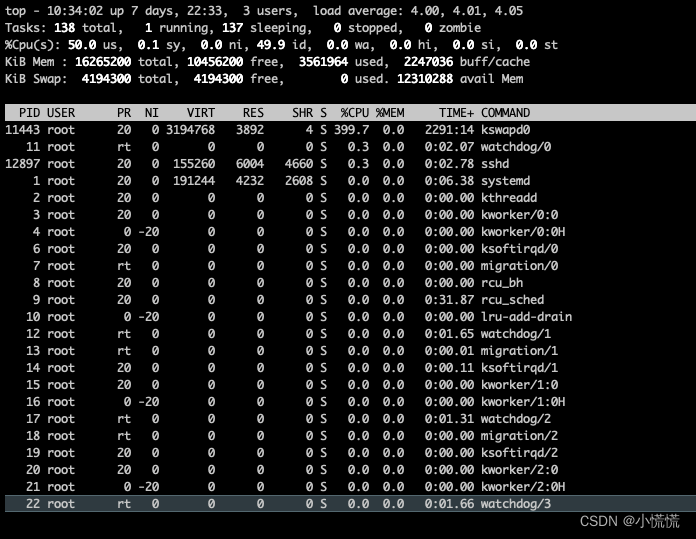This screenshot has width=696, height=539.
Task: Click the 10:34:02 time in top header
Action: [75, 11]
